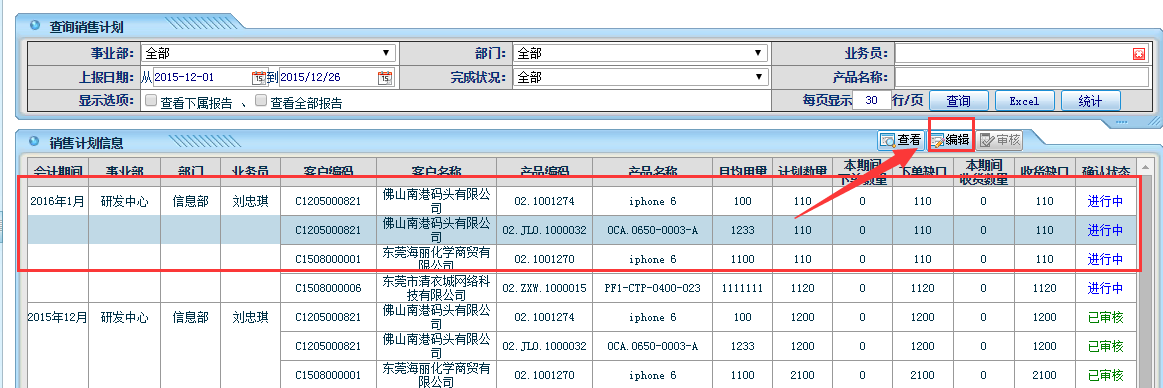This screenshot has height=388, width=1163.
Task: Click the 产品名称 input field
Action: pos(1021,77)
